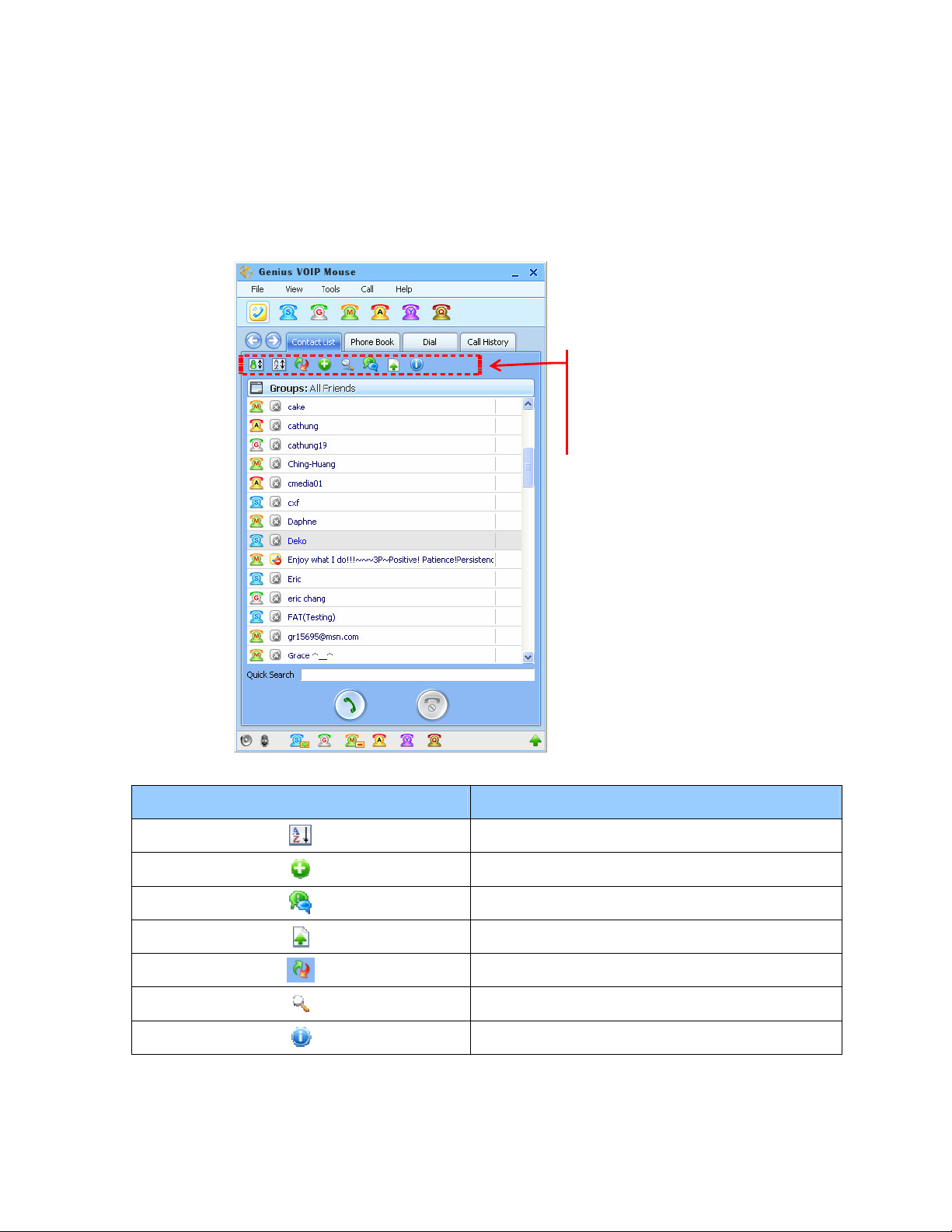Image resolution: width=952 pixels, height=1232 pixels.
Task: Select the Yahoo phone icon in top toolbar
Action: pyautogui.click(x=410, y=312)
